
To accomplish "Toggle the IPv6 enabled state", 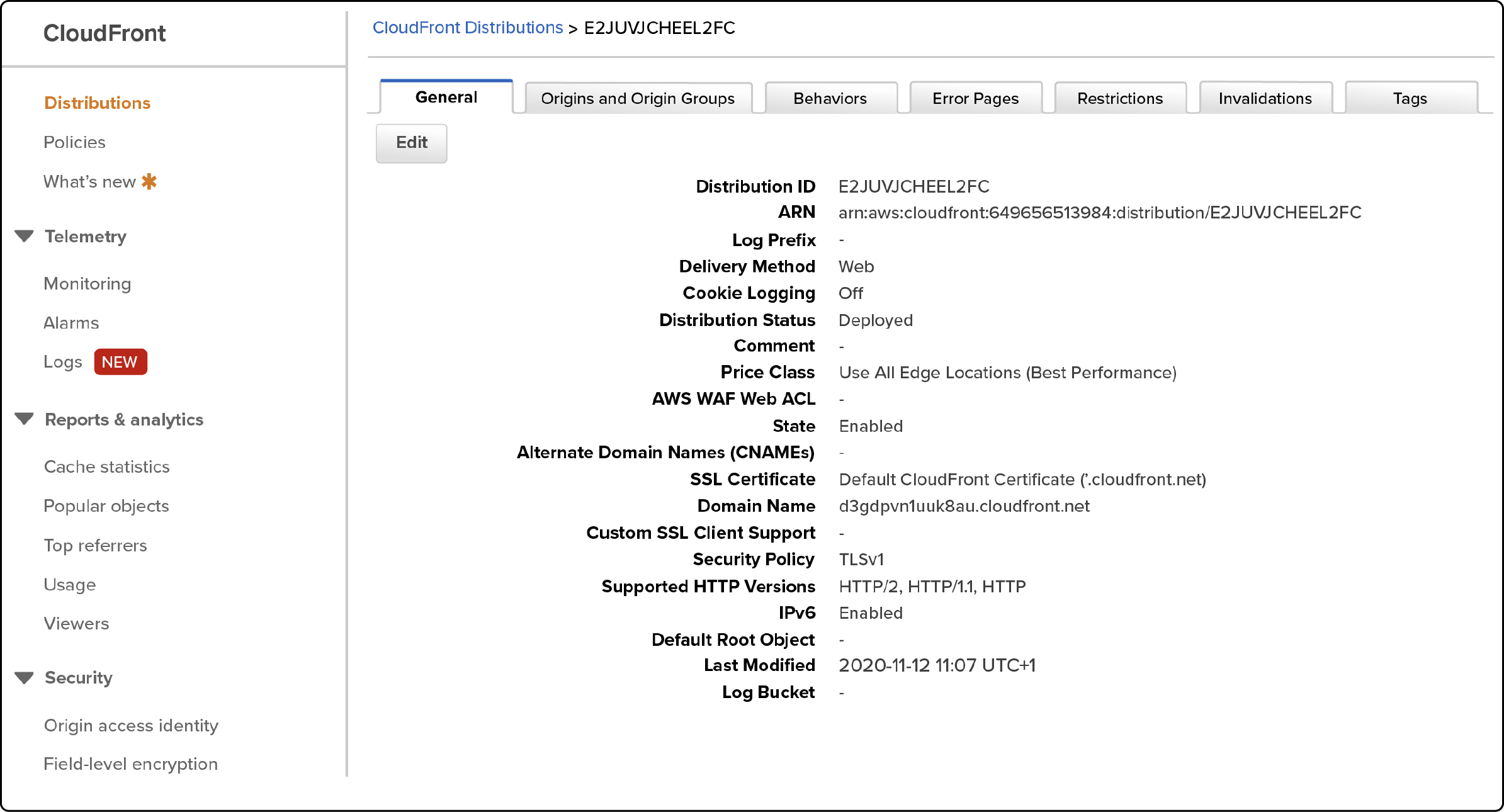I will point(412,141).
